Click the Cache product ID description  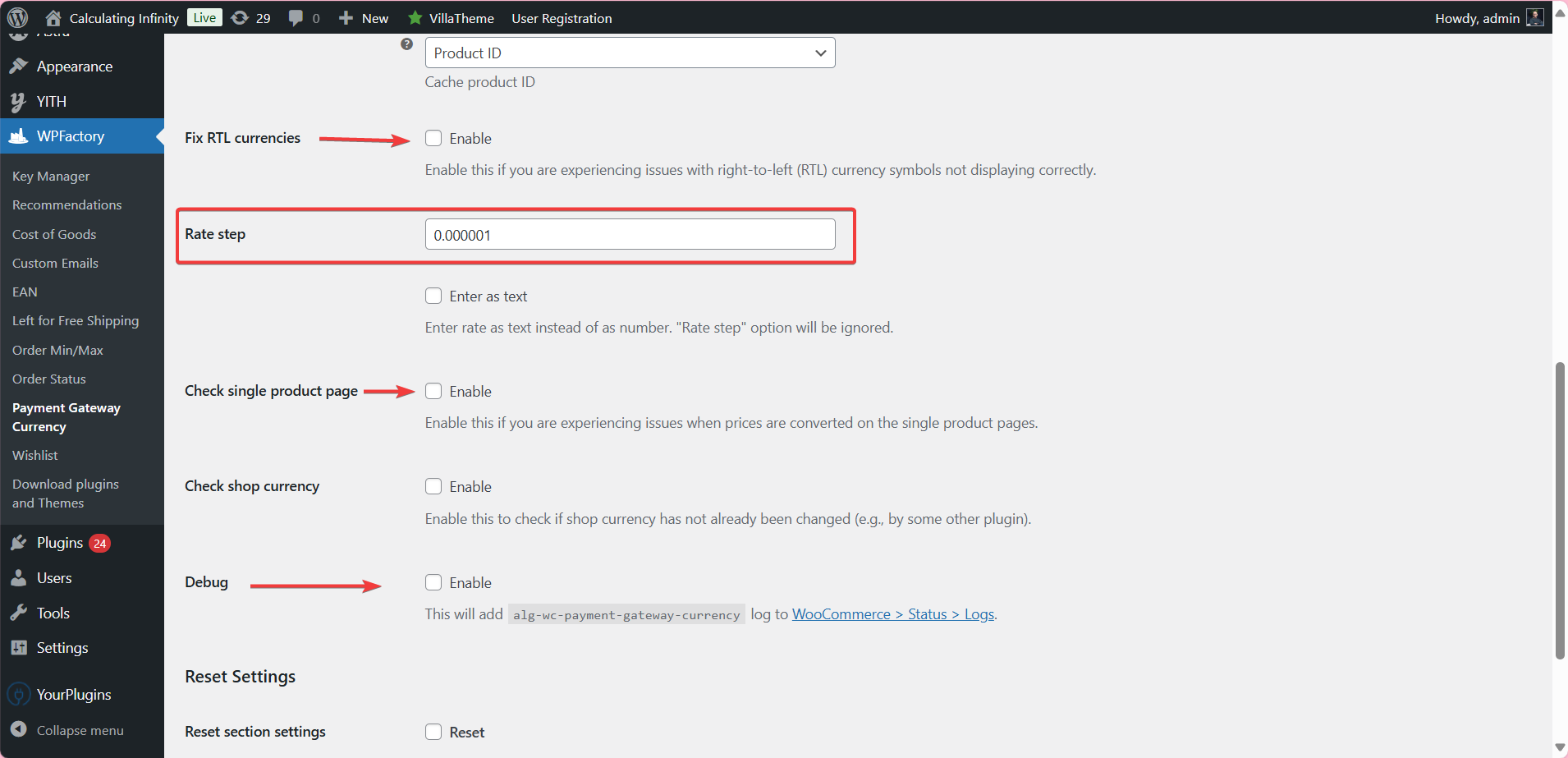pos(479,82)
